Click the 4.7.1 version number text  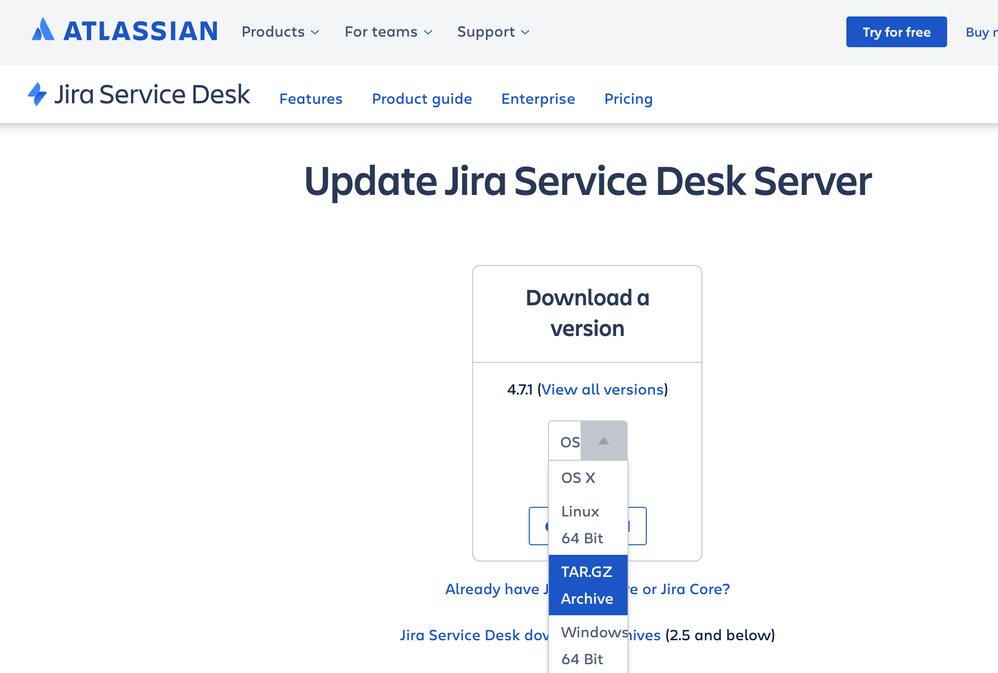click(x=519, y=390)
